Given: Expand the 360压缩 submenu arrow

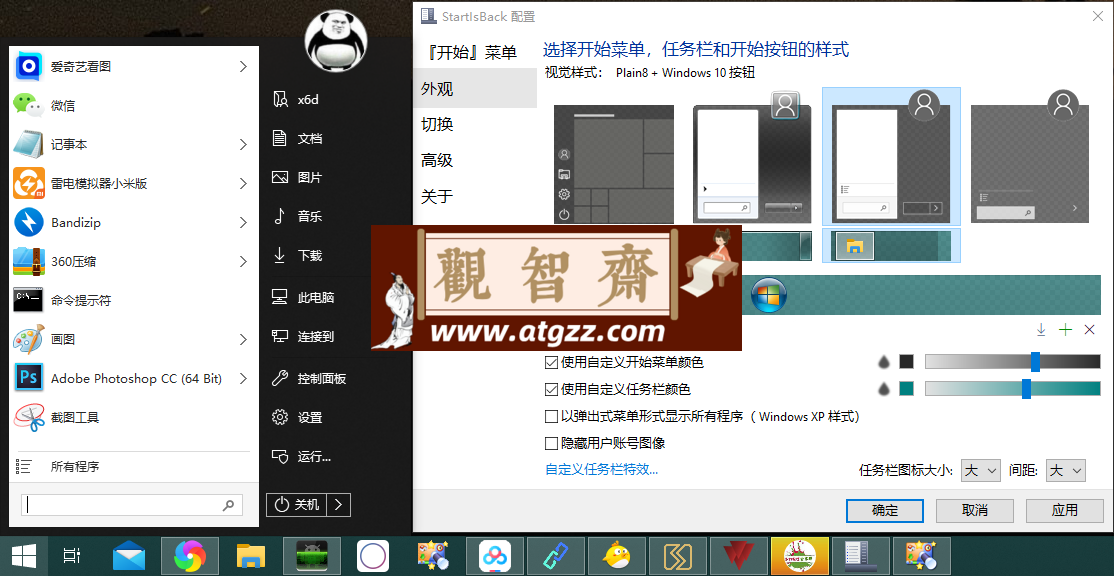Looking at the screenshot, I should pos(243,261).
